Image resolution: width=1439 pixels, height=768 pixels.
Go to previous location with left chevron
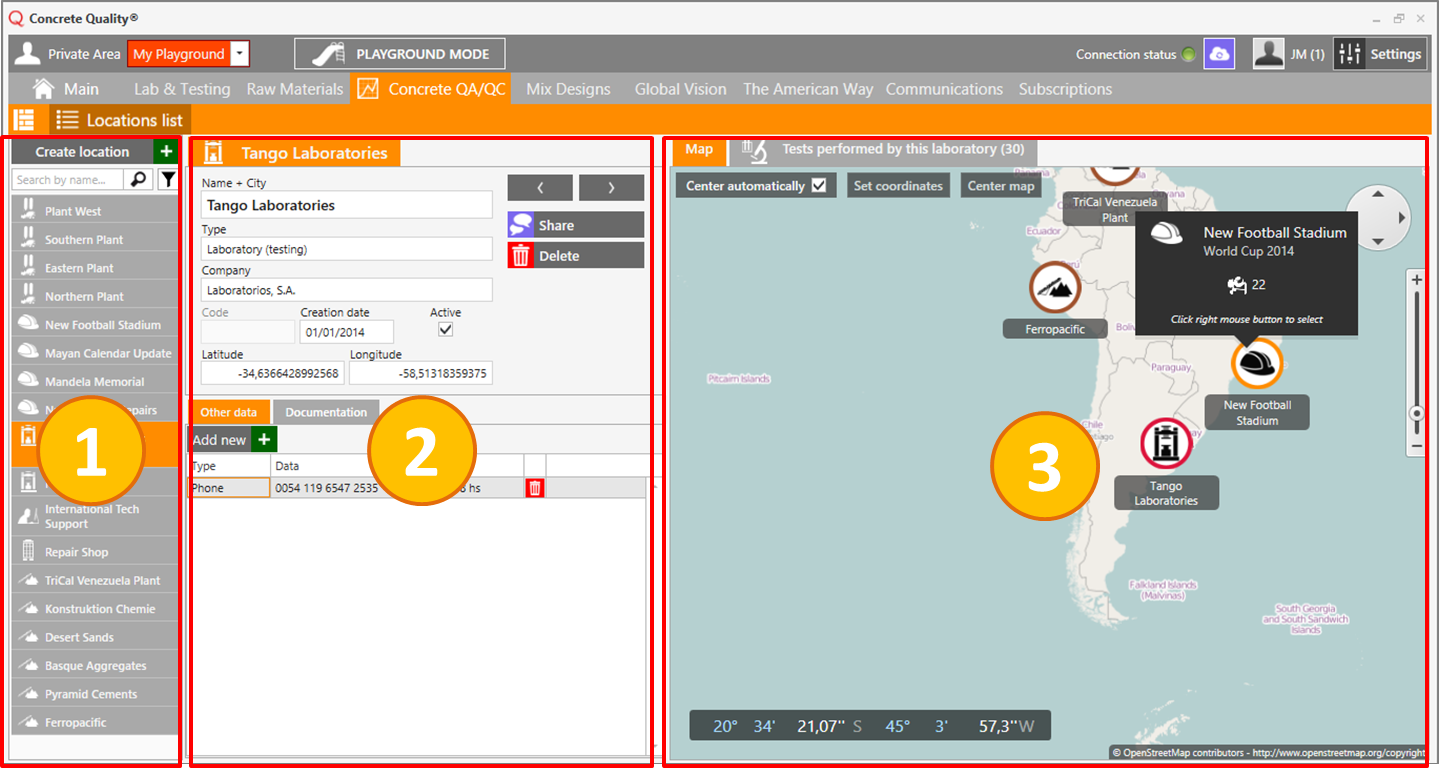pyautogui.click(x=540, y=188)
